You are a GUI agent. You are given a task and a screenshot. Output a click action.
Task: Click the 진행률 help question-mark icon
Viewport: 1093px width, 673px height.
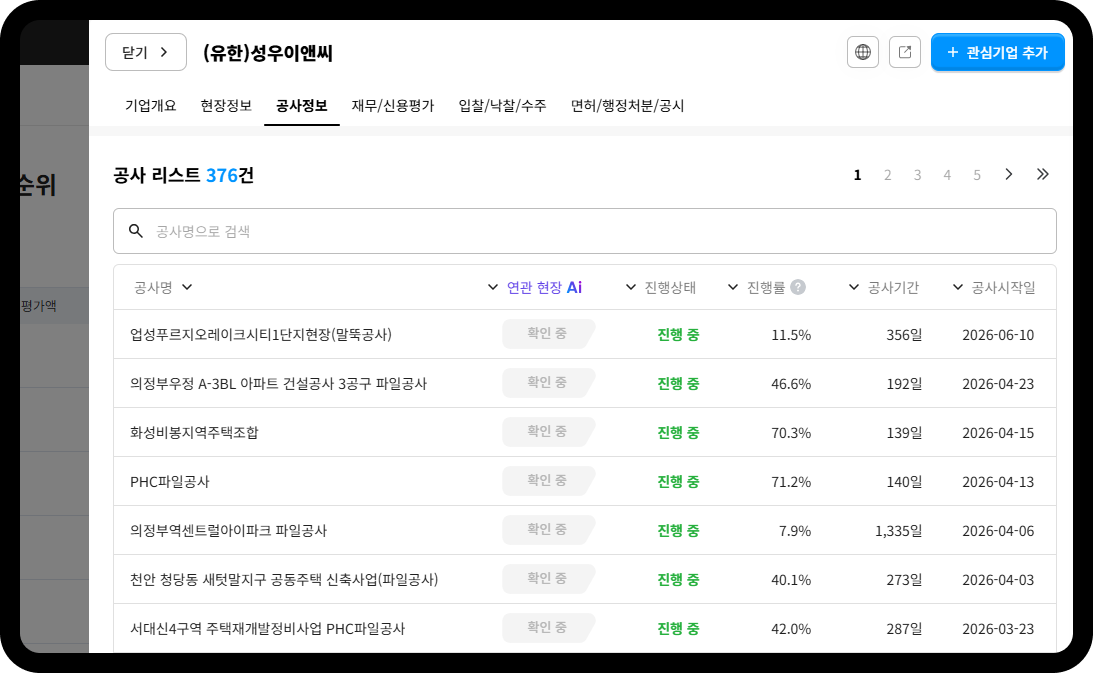coord(798,287)
